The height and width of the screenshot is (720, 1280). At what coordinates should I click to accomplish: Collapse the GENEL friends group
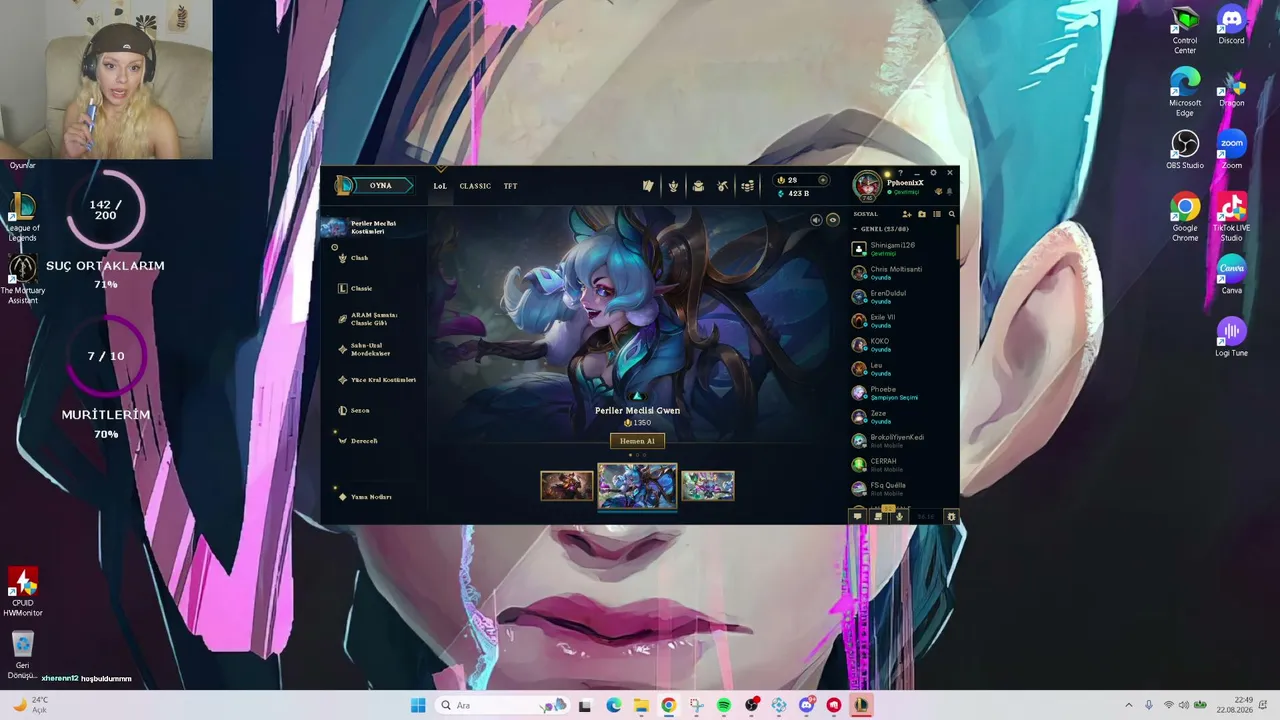(855, 229)
